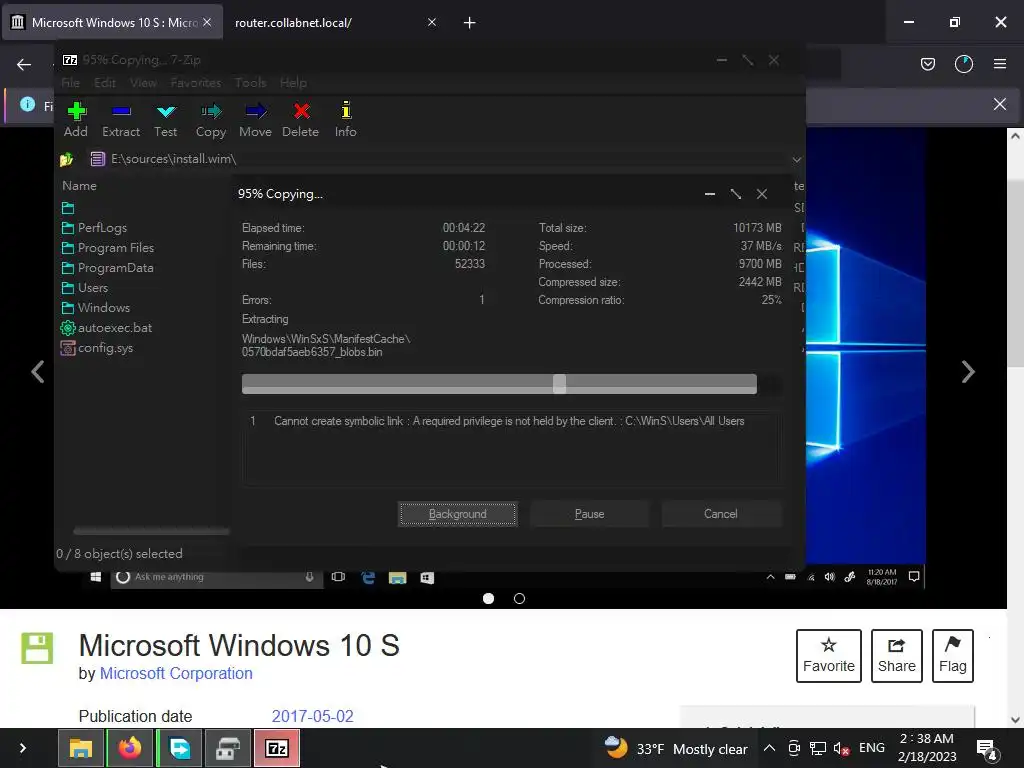The image size is (1024, 768).
Task: Dismiss the notification bar with X
Action: click(x=1000, y=104)
